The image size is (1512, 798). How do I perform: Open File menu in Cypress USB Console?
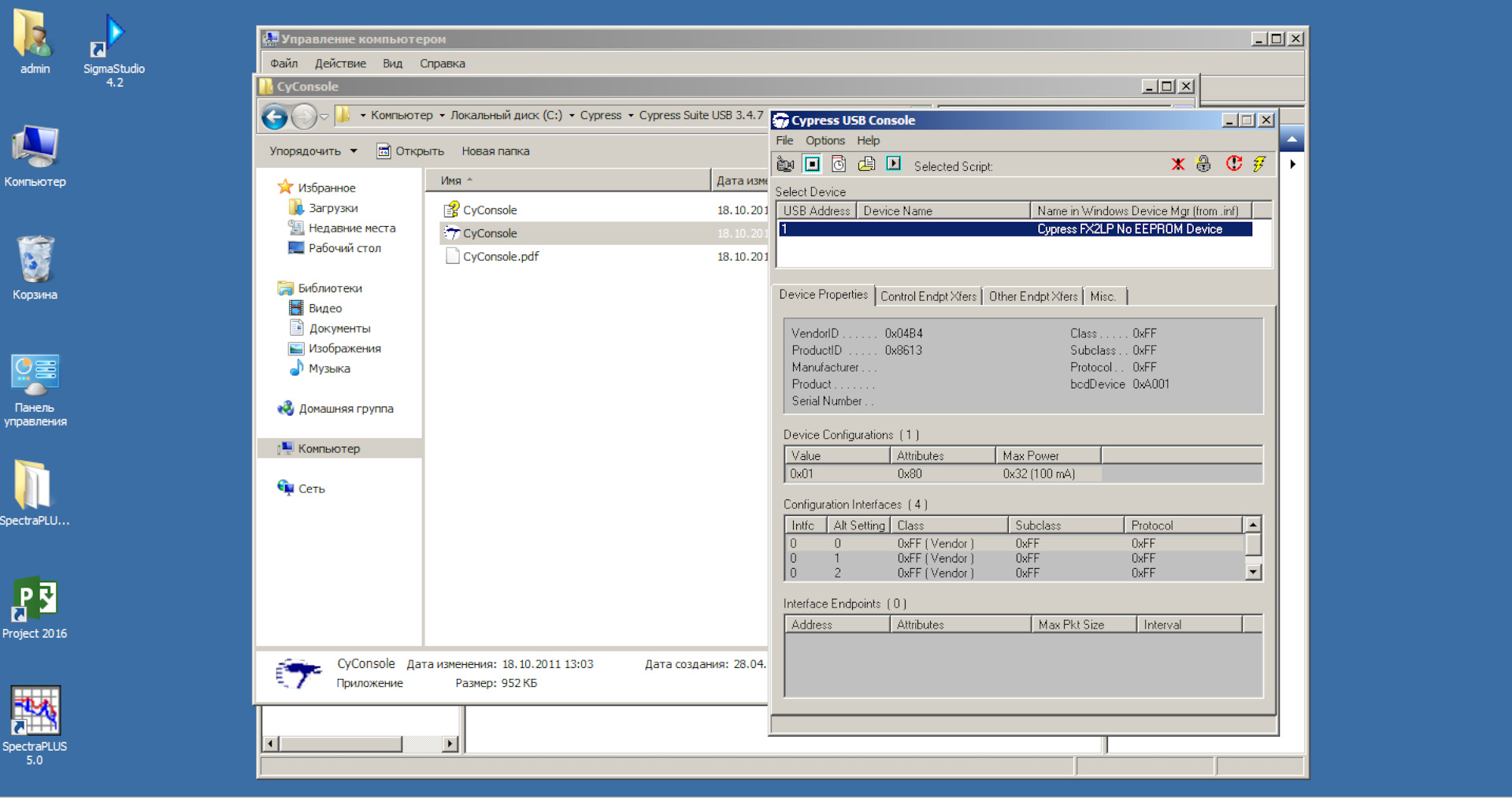click(x=784, y=140)
